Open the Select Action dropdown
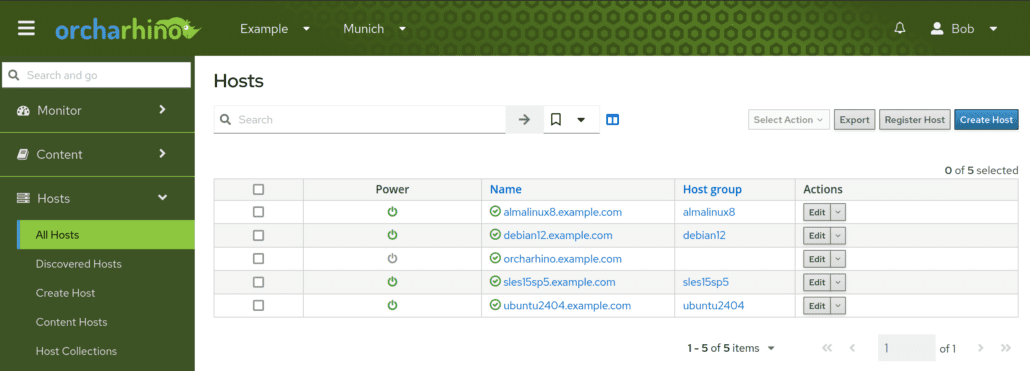 point(789,120)
